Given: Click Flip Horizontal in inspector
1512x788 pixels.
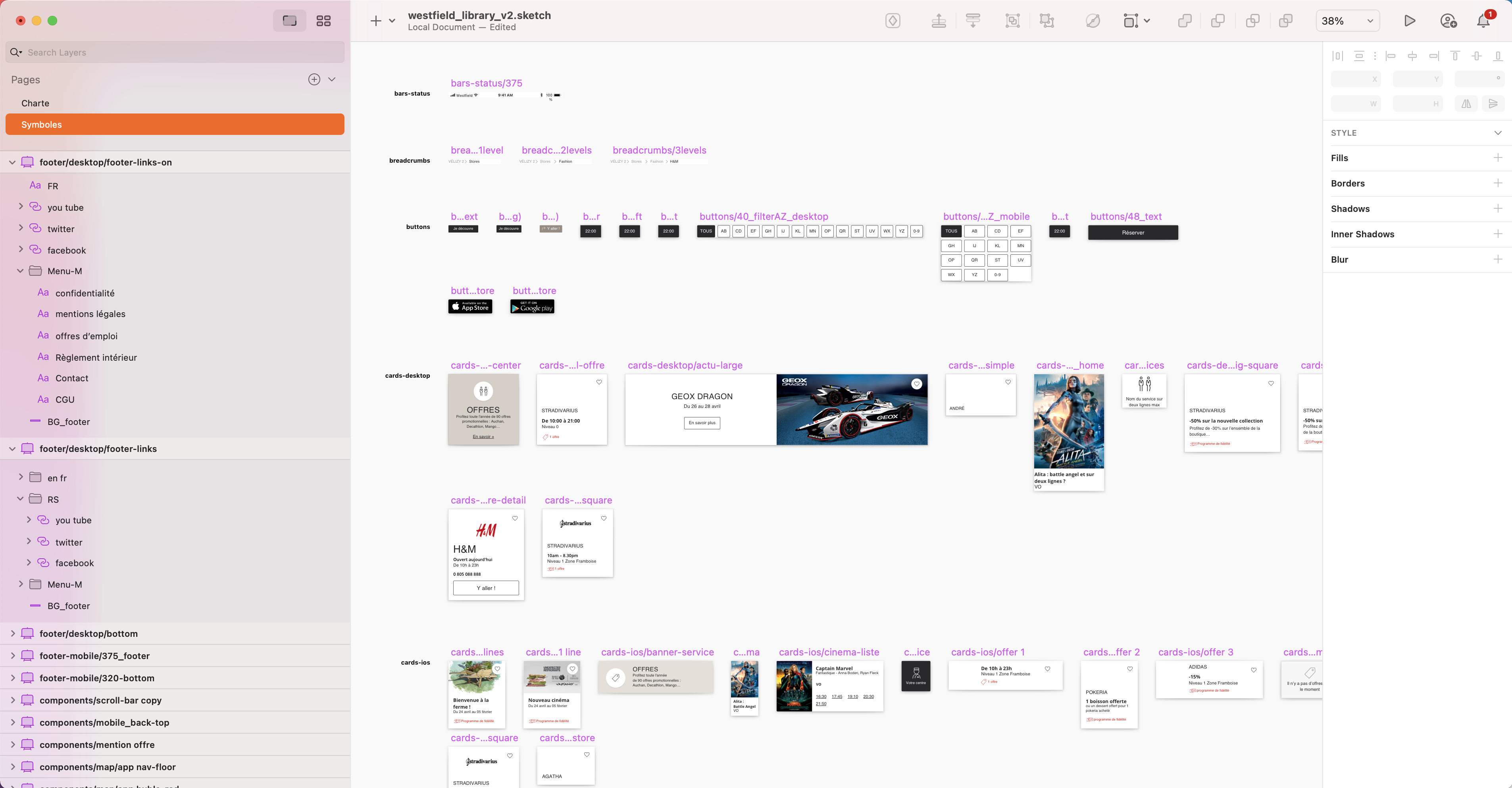Looking at the screenshot, I should click(1466, 104).
